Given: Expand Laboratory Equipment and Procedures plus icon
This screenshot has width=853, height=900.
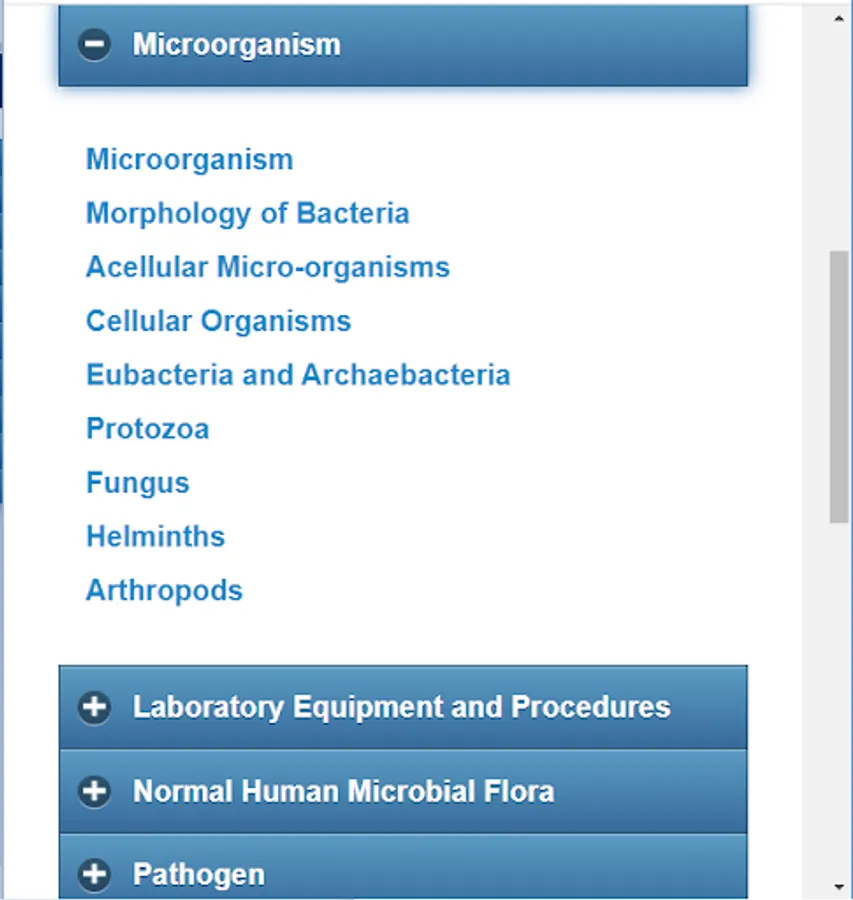Looking at the screenshot, I should (x=95, y=707).
